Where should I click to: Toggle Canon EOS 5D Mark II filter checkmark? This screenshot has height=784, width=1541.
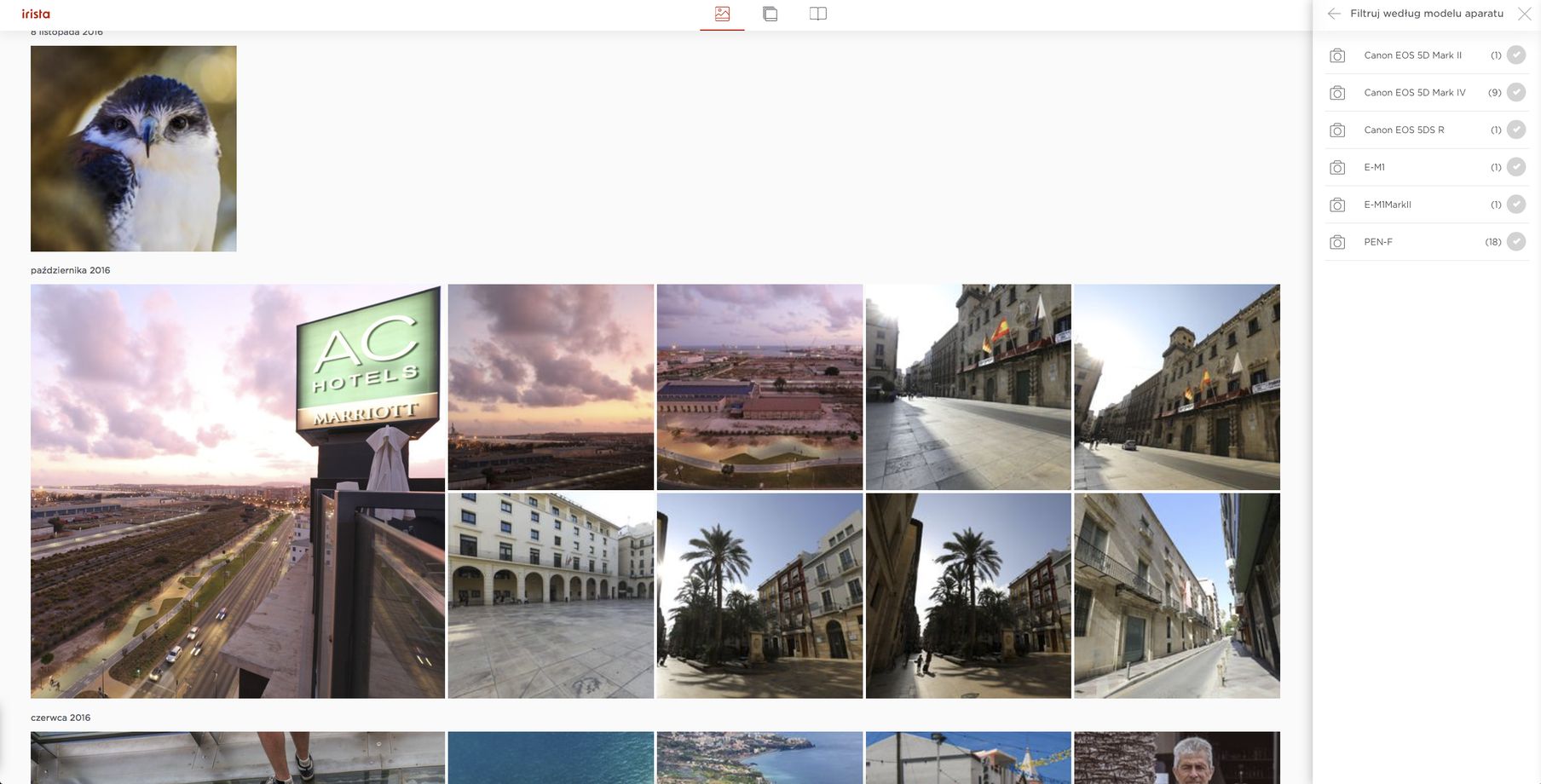pyautogui.click(x=1515, y=55)
